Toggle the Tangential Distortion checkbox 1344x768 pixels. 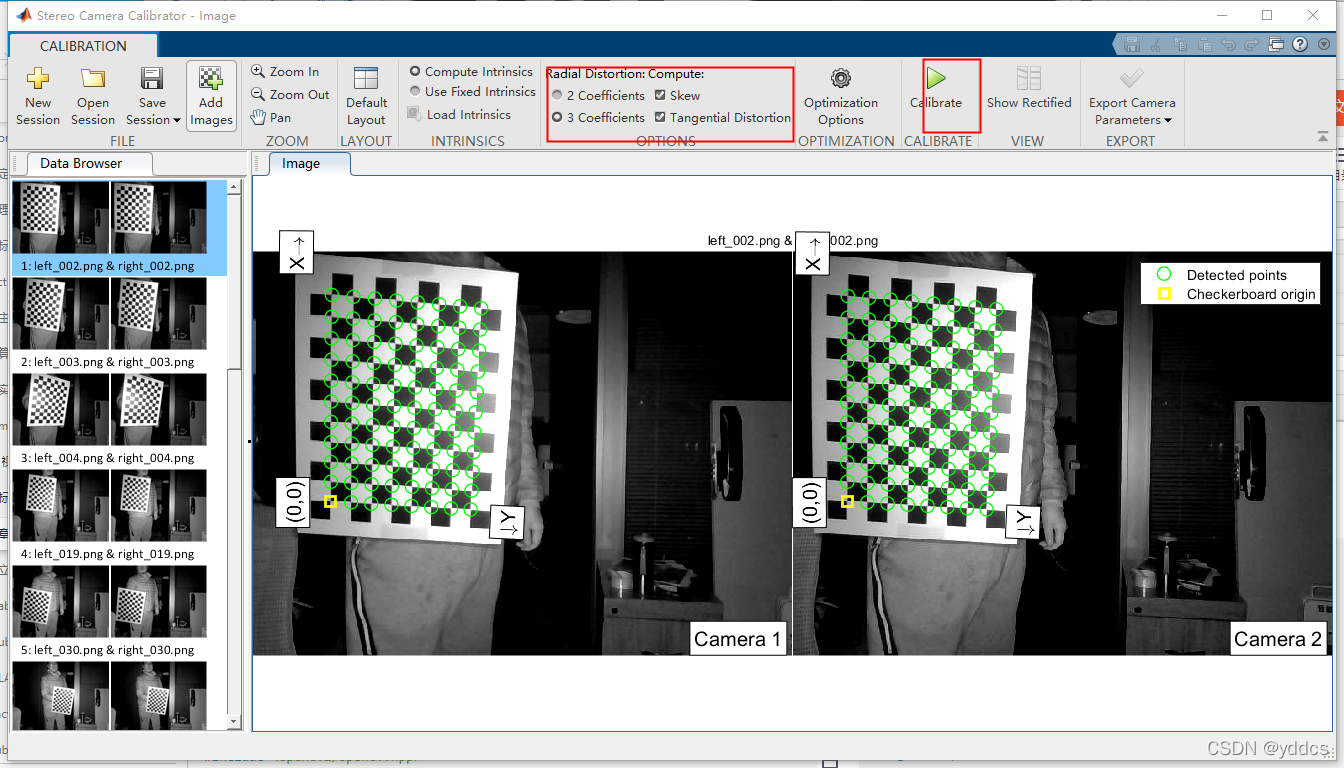(x=722, y=118)
